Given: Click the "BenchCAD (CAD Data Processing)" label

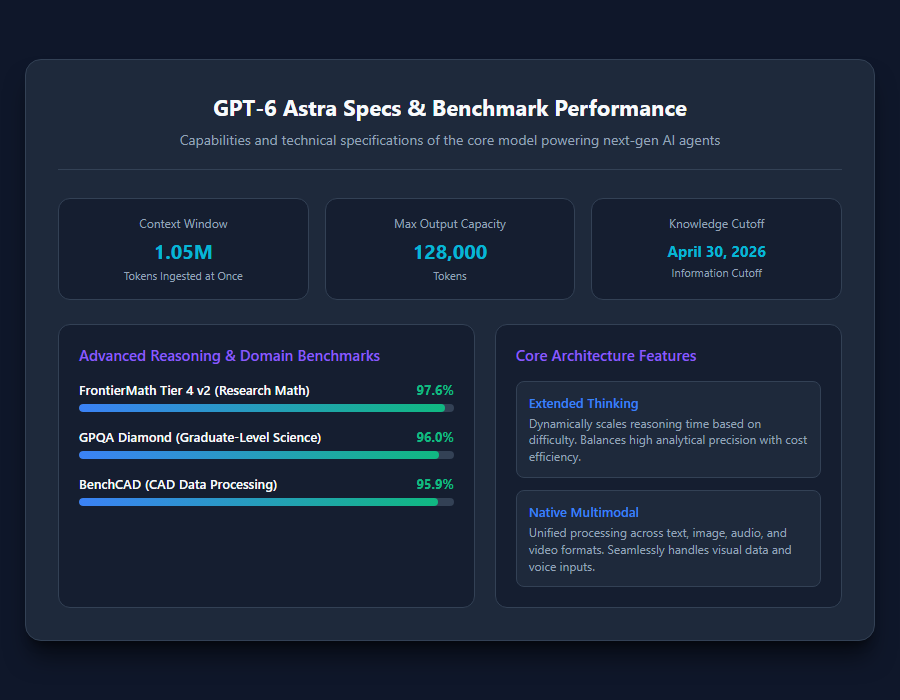Looking at the screenshot, I should point(179,484).
